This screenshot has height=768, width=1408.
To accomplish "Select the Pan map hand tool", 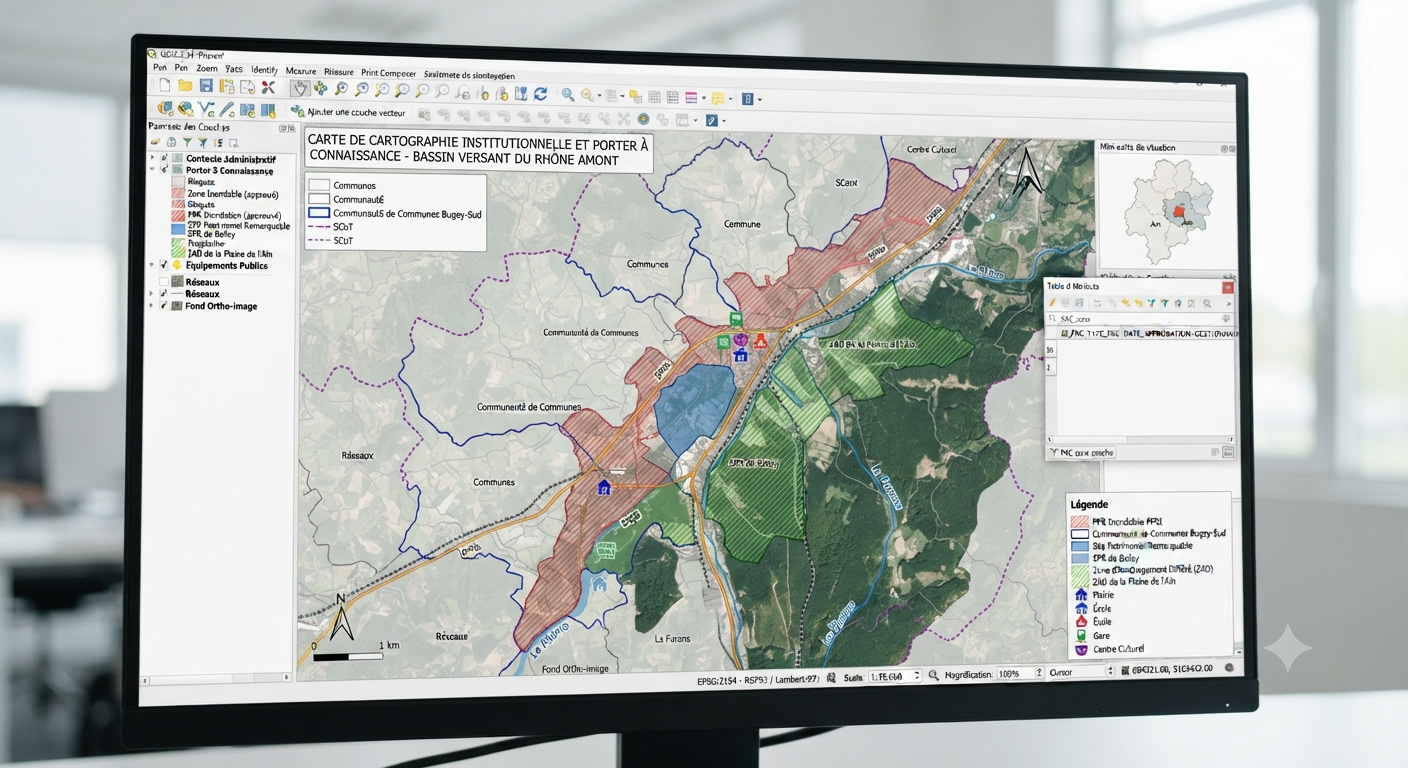I will (300, 88).
